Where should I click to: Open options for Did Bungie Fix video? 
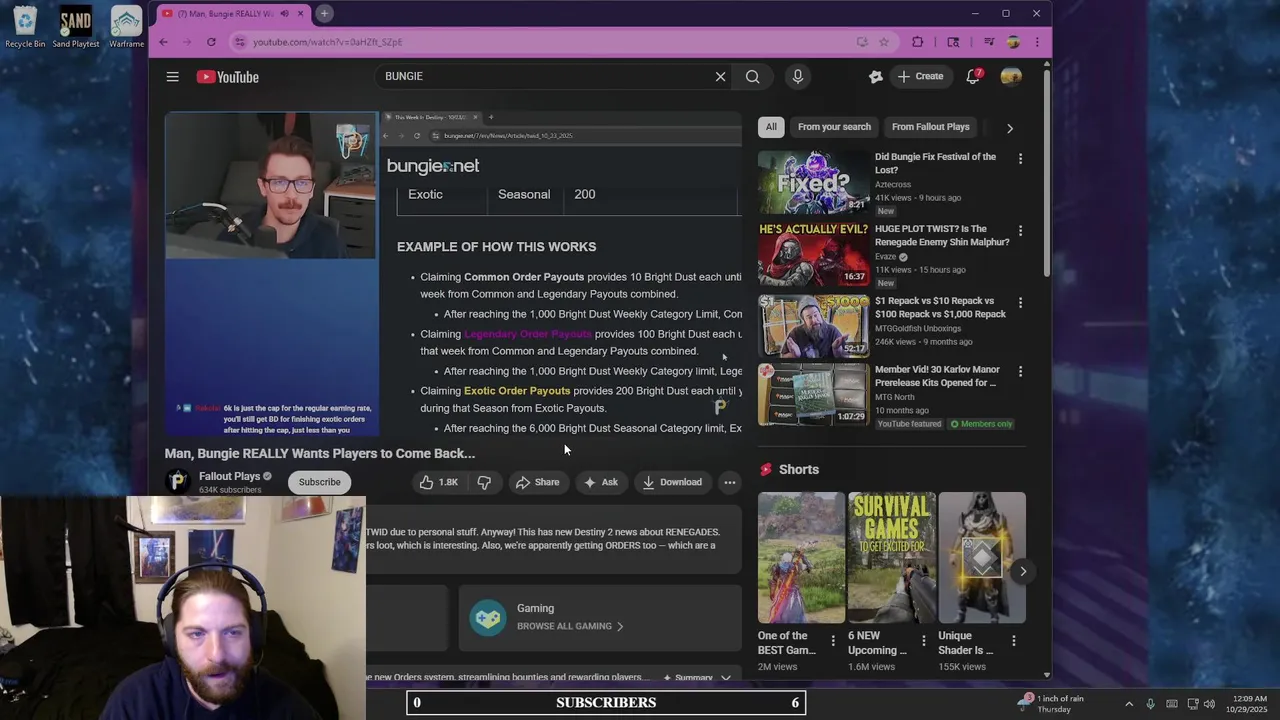[1020, 159]
